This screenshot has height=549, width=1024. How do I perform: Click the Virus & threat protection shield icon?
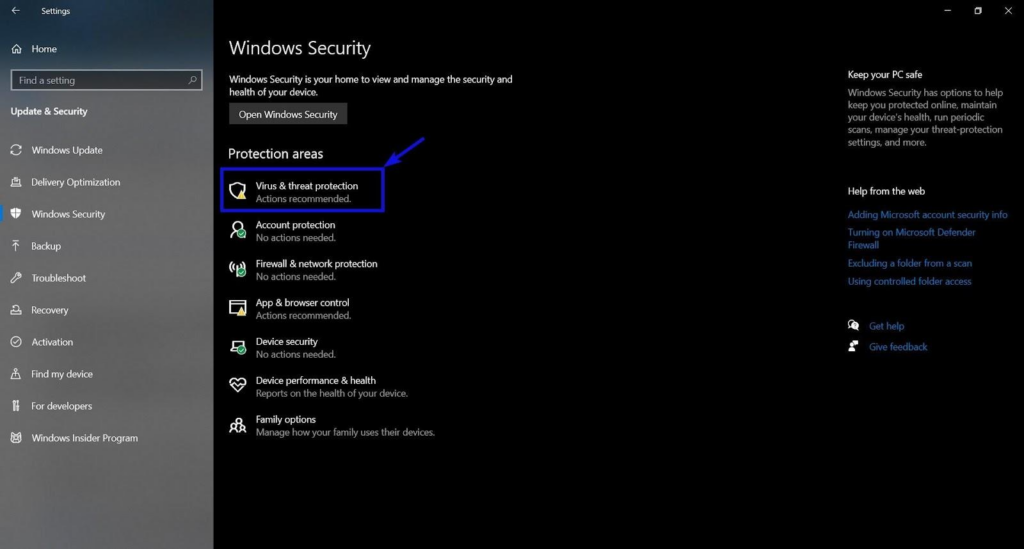click(238, 191)
